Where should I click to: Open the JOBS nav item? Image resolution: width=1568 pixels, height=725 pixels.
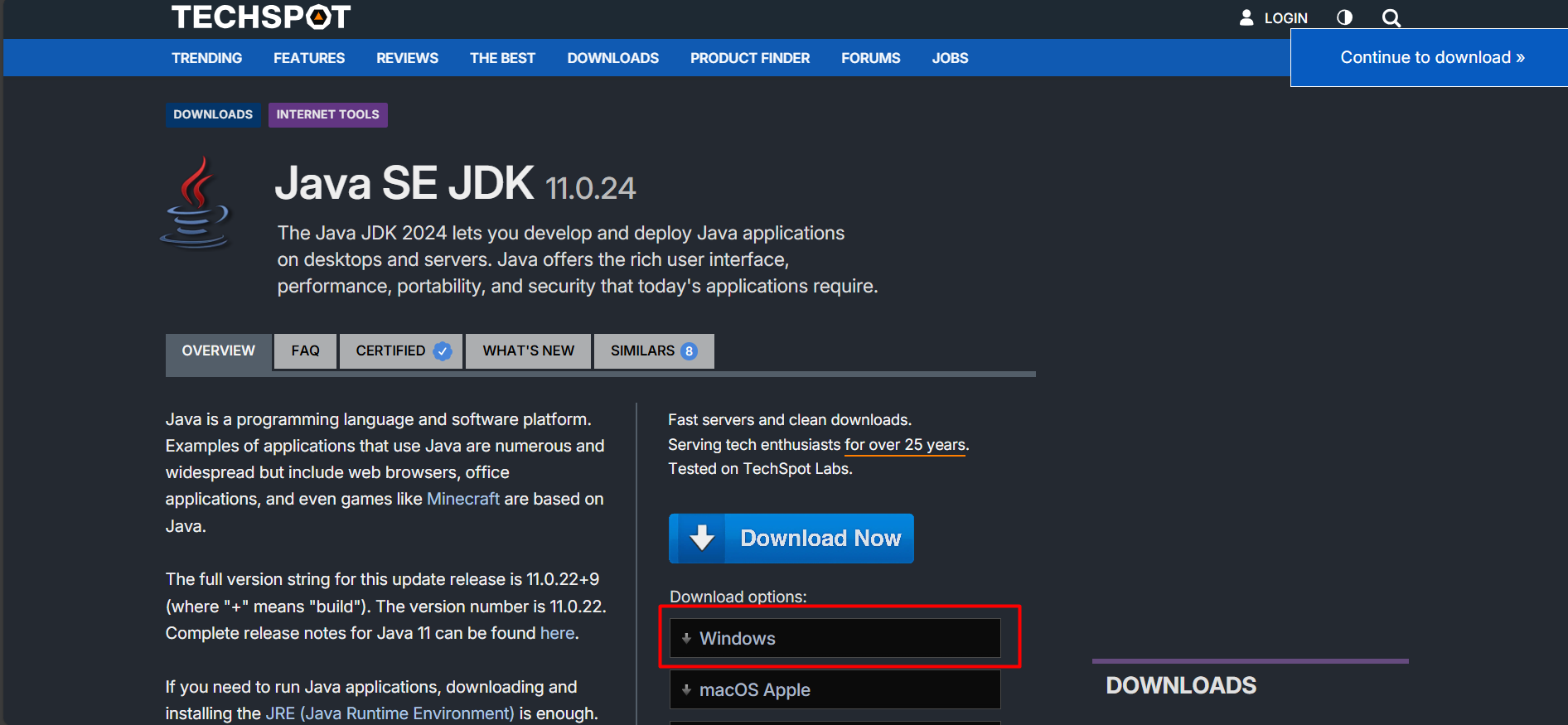[x=950, y=58]
